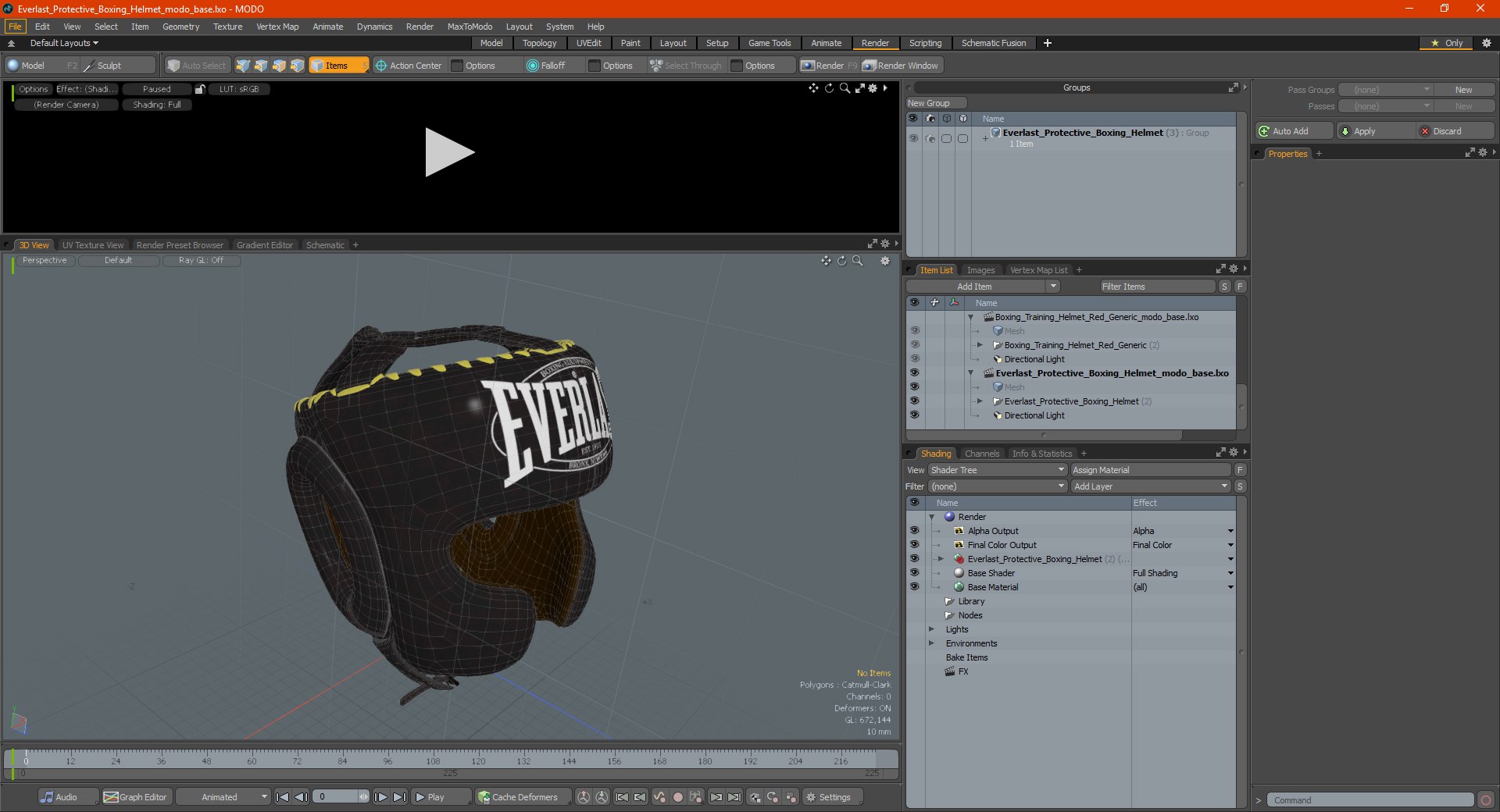Toggle Select Through option
This screenshot has height=812, width=1500.
click(x=686, y=66)
